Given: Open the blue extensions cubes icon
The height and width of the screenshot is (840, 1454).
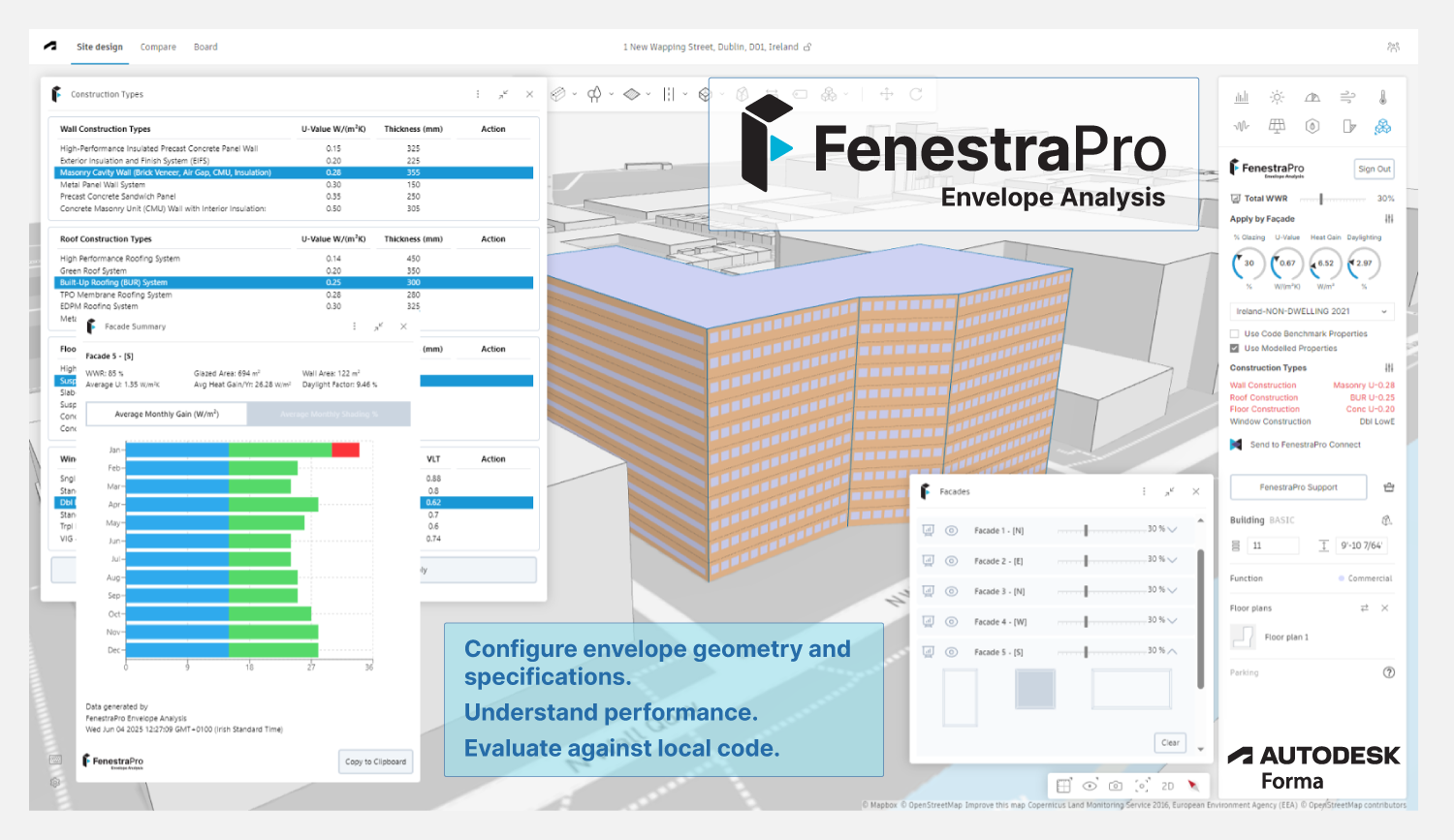Looking at the screenshot, I should click(x=1383, y=126).
